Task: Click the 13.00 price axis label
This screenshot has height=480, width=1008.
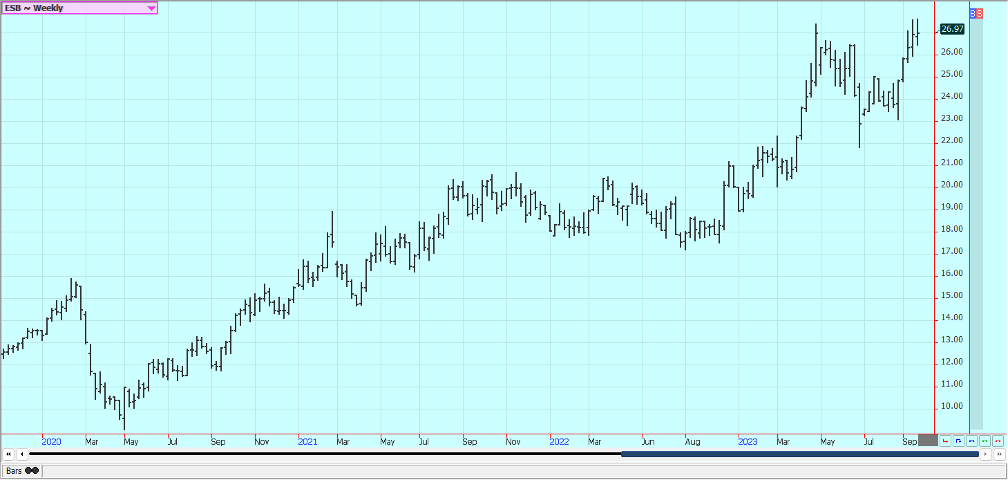Action: (953, 340)
